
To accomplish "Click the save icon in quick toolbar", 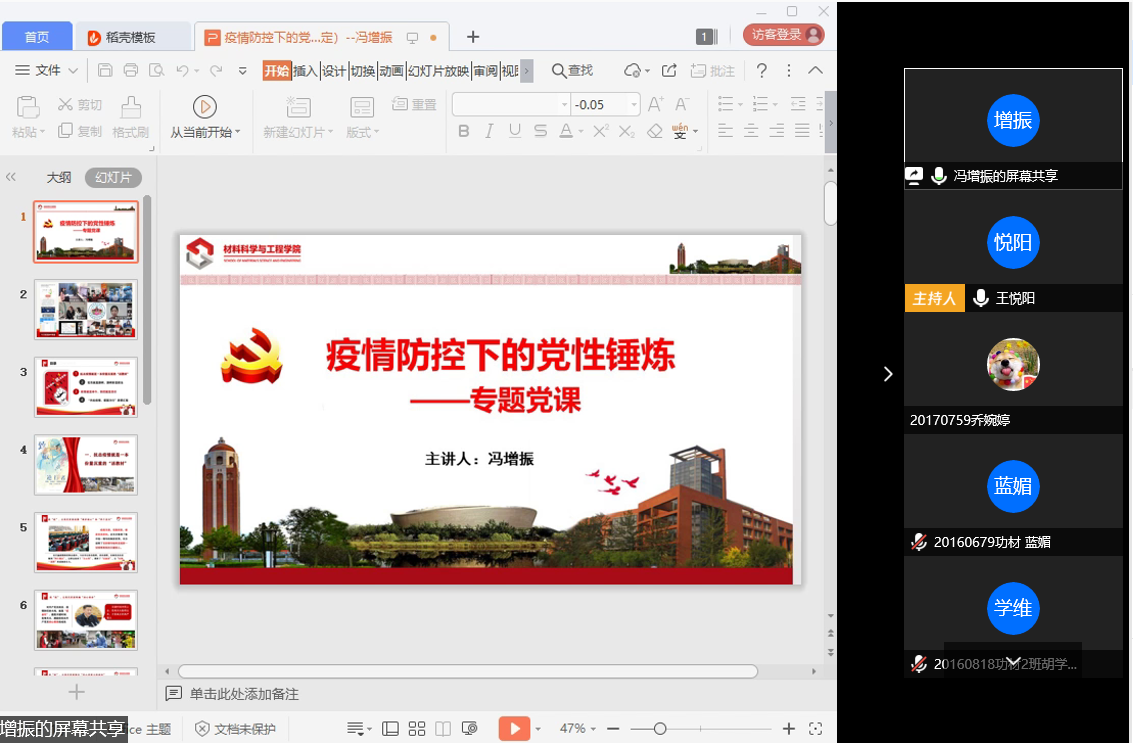I will pos(105,70).
